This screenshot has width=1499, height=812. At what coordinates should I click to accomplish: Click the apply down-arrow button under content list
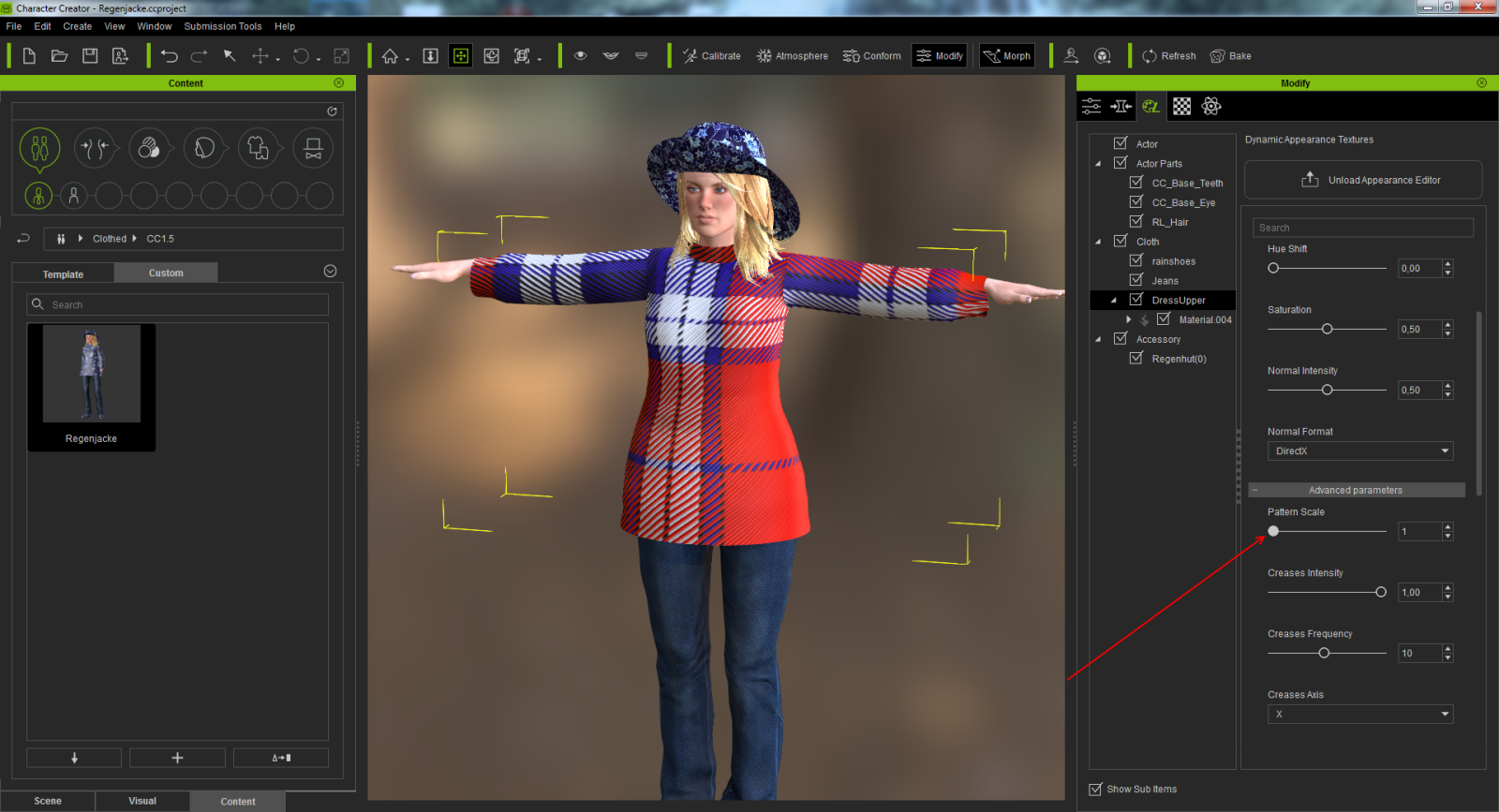click(74, 758)
